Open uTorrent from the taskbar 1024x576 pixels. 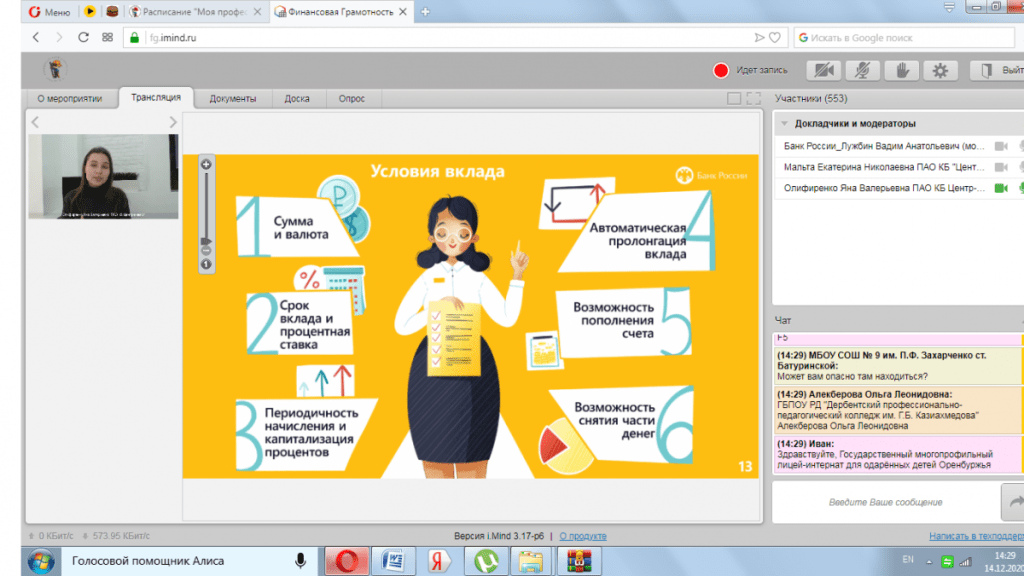tap(485, 561)
